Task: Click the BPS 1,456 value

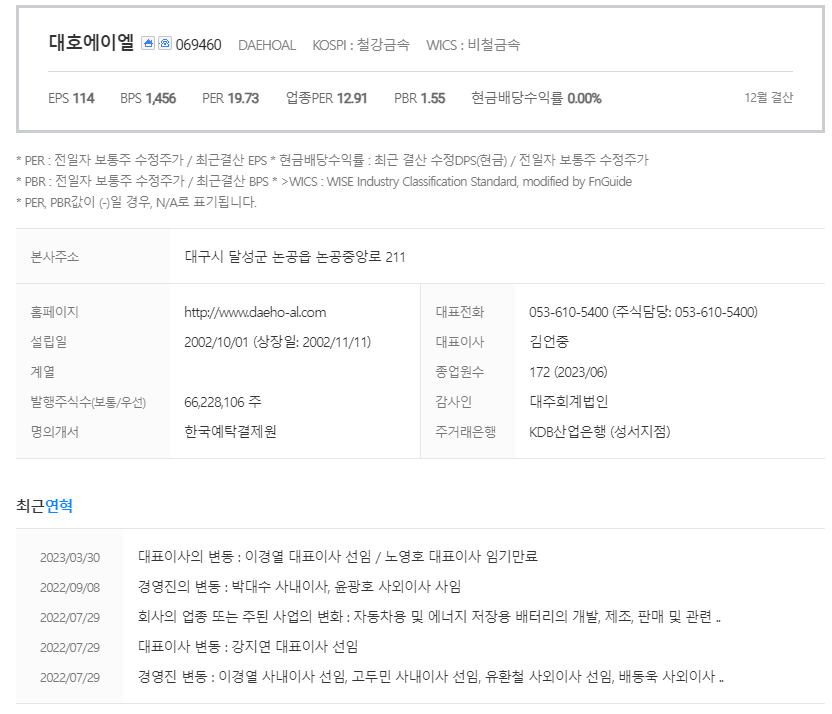Action: tap(148, 98)
